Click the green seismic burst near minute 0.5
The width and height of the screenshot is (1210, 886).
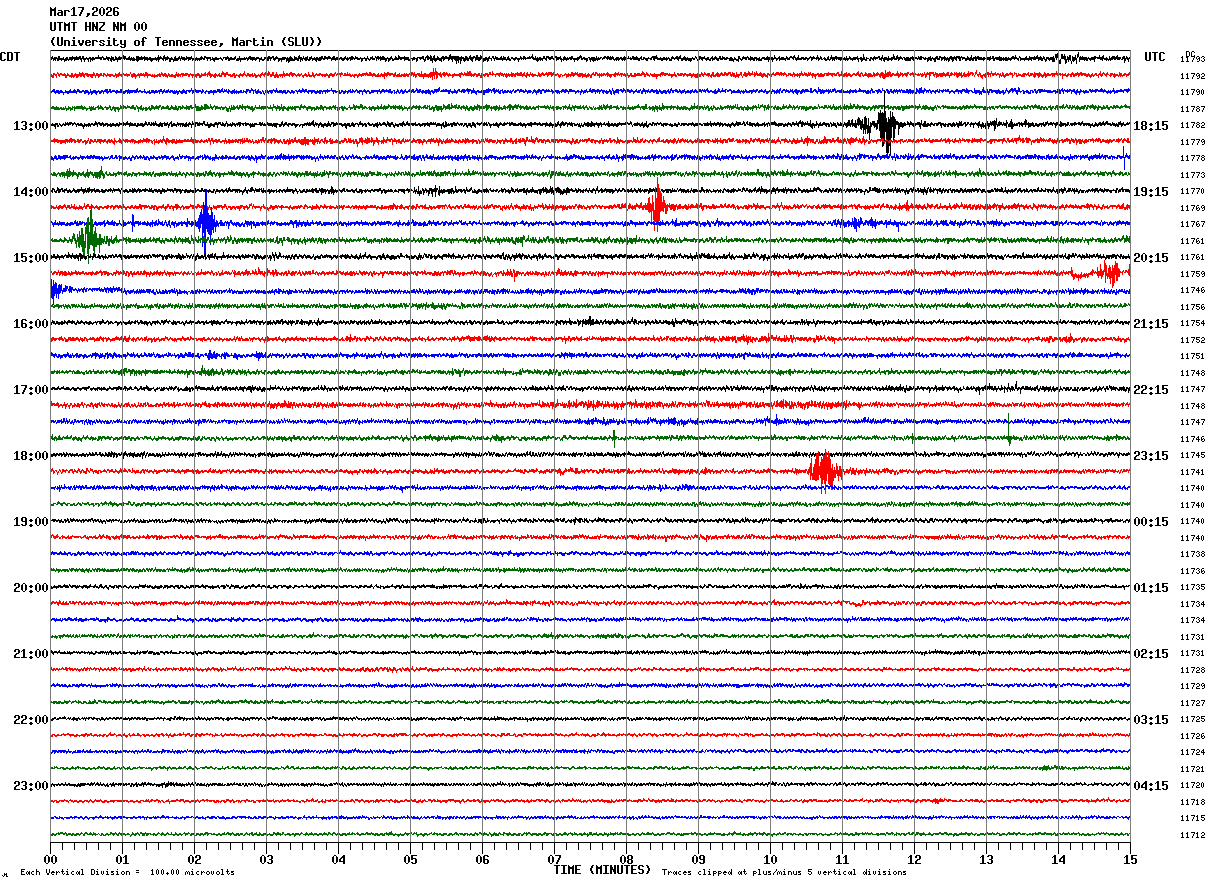90,238
